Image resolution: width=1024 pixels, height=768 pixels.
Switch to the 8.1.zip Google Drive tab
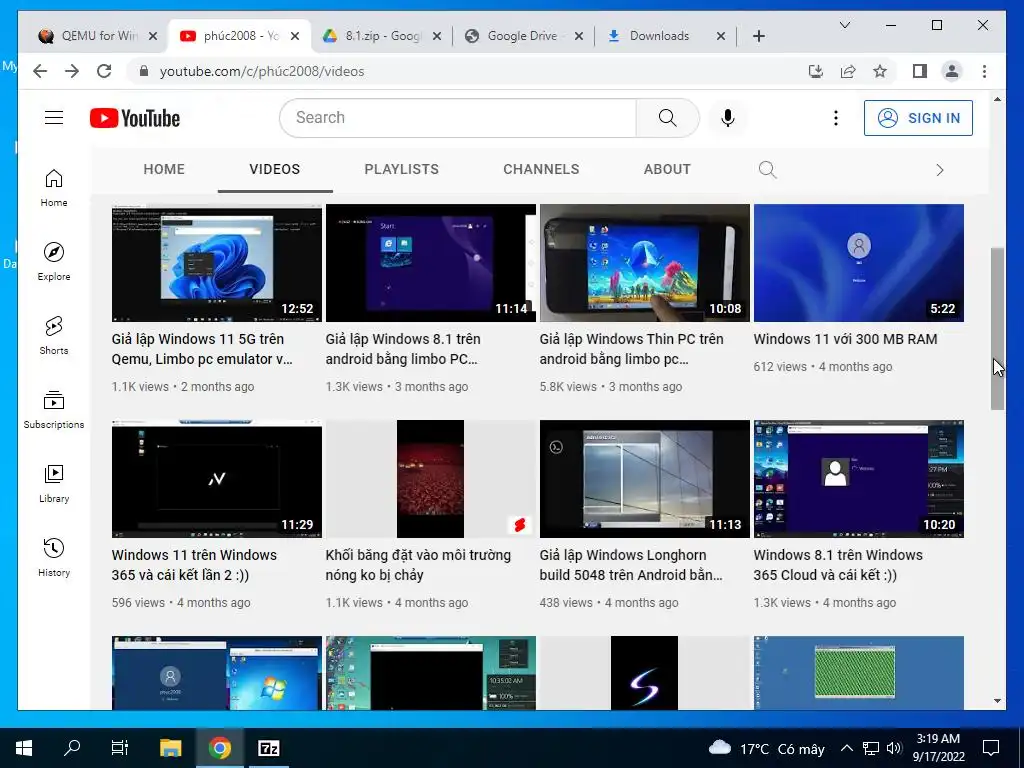tap(382, 36)
